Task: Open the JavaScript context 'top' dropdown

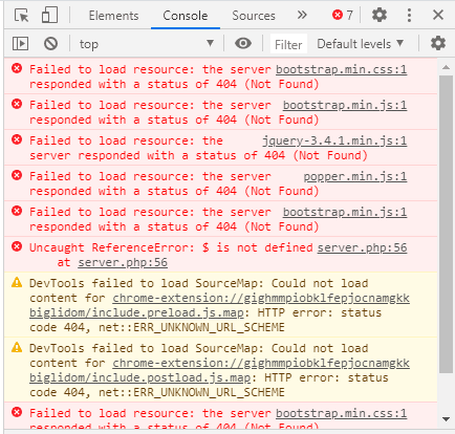Action: [x=146, y=44]
